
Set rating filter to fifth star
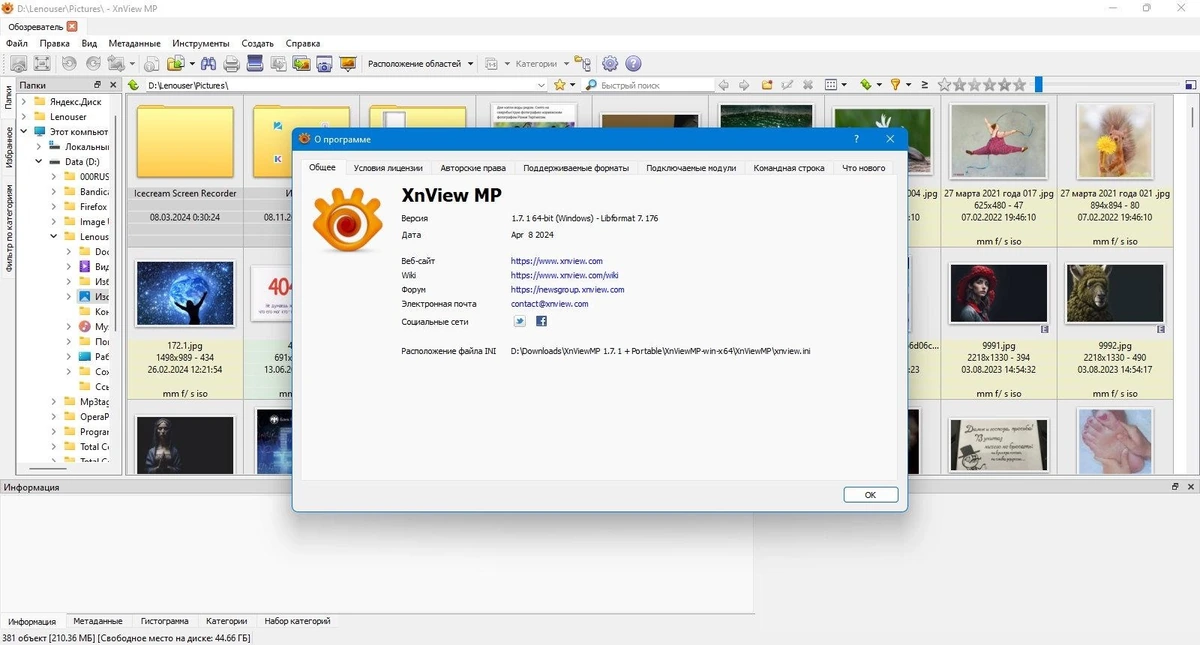point(1019,85)
